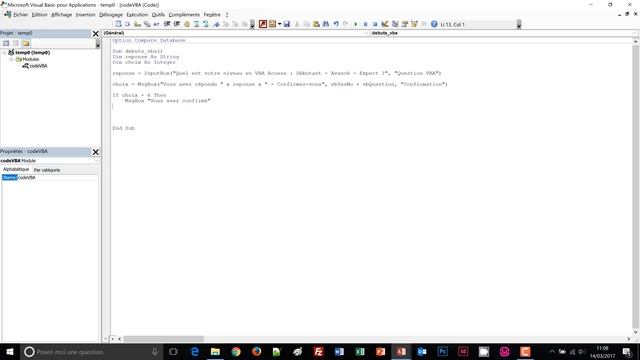
Task: Open the Outils menu
Action: point(158,15)
